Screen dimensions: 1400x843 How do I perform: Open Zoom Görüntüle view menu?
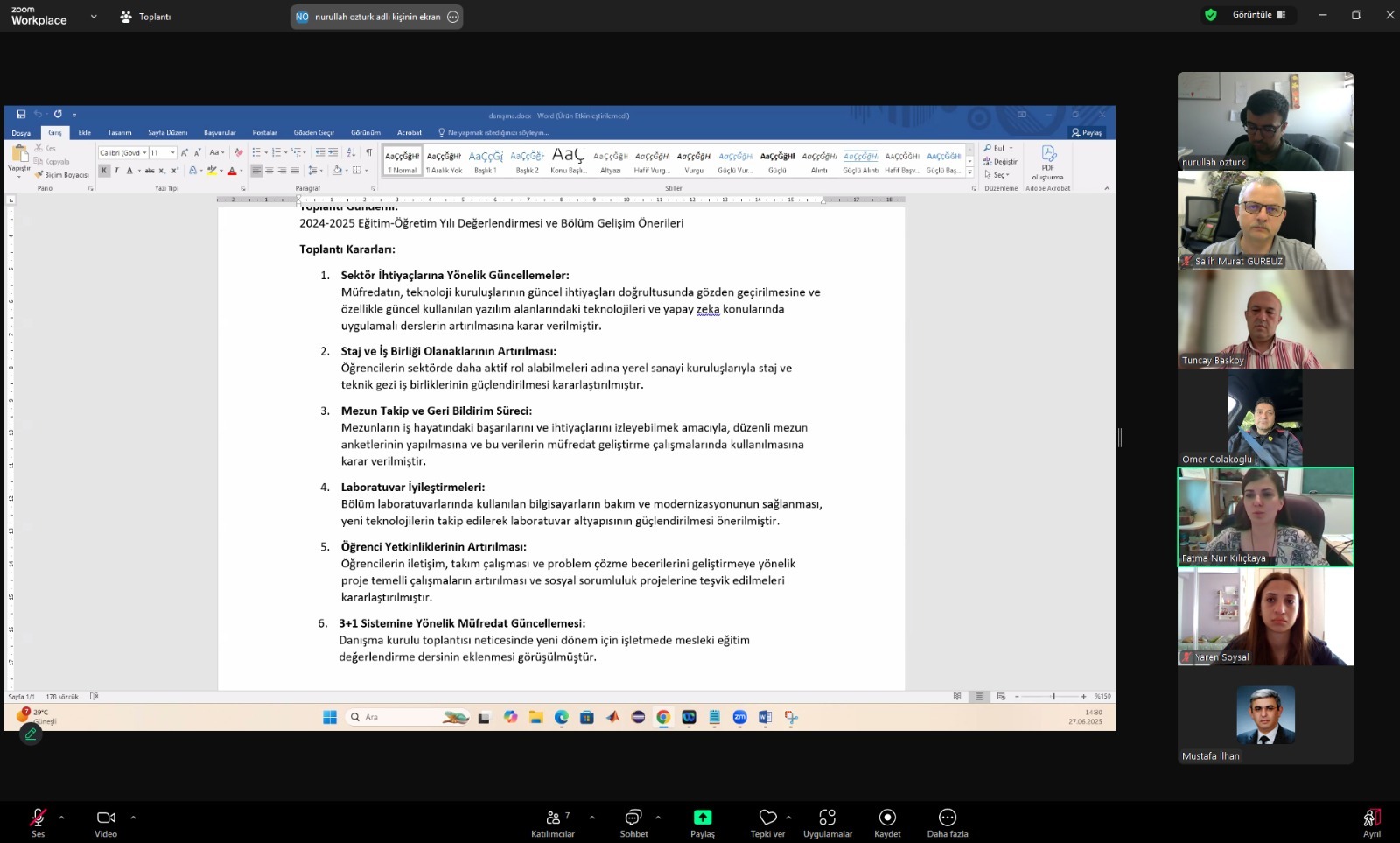tap(1259, 15)
